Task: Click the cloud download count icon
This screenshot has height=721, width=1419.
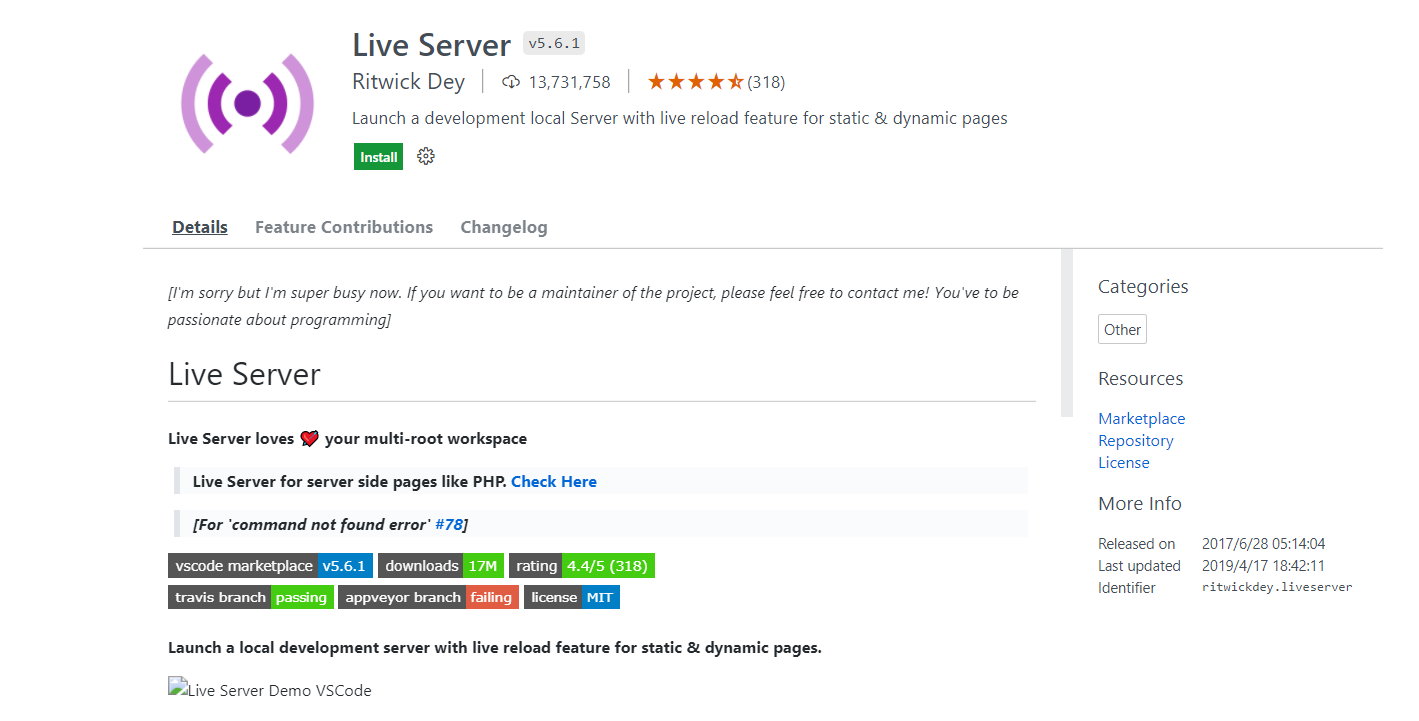Action: point(511,82)
